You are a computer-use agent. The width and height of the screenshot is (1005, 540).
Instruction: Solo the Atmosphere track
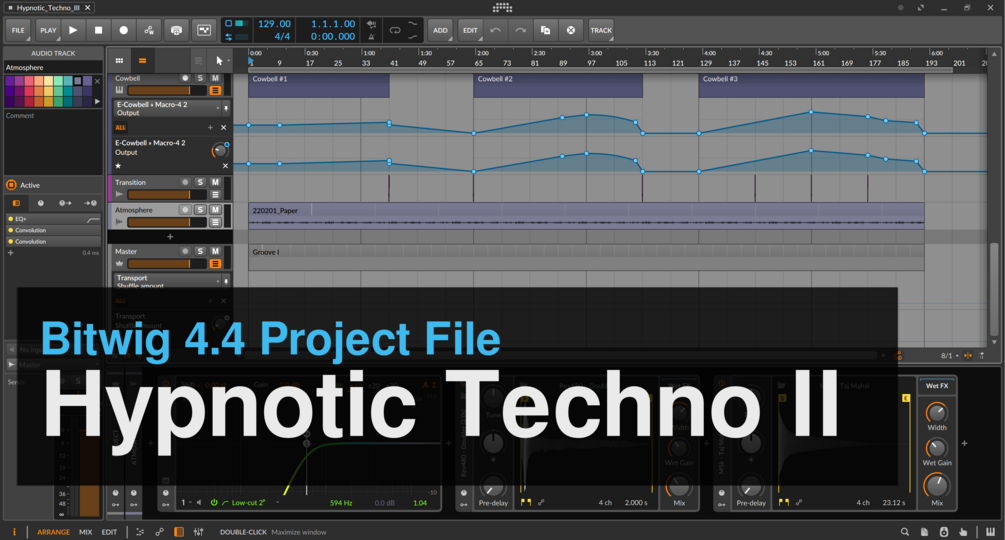(x=200, y=209)
